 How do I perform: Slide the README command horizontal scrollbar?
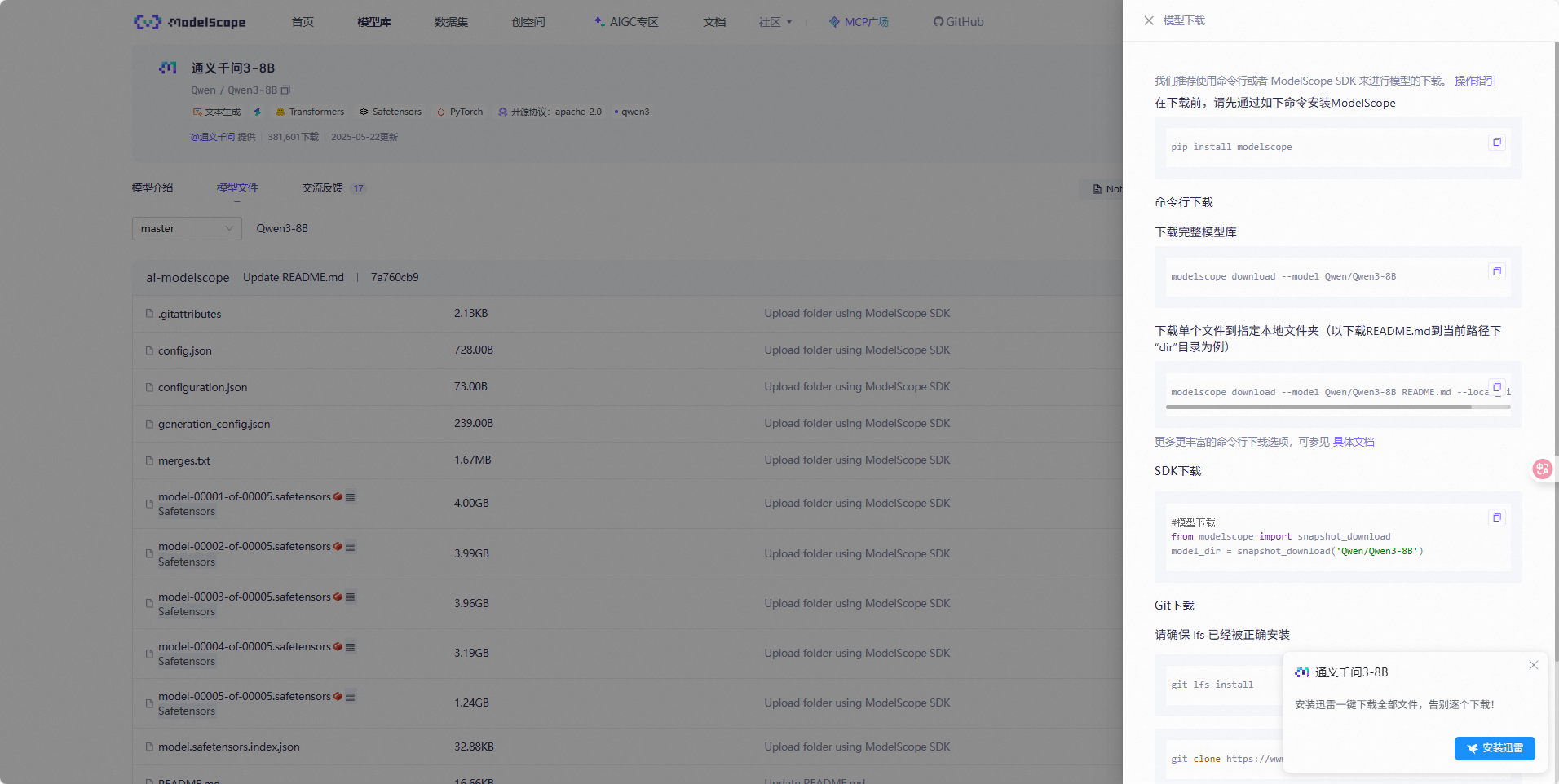coord(1318,407)
